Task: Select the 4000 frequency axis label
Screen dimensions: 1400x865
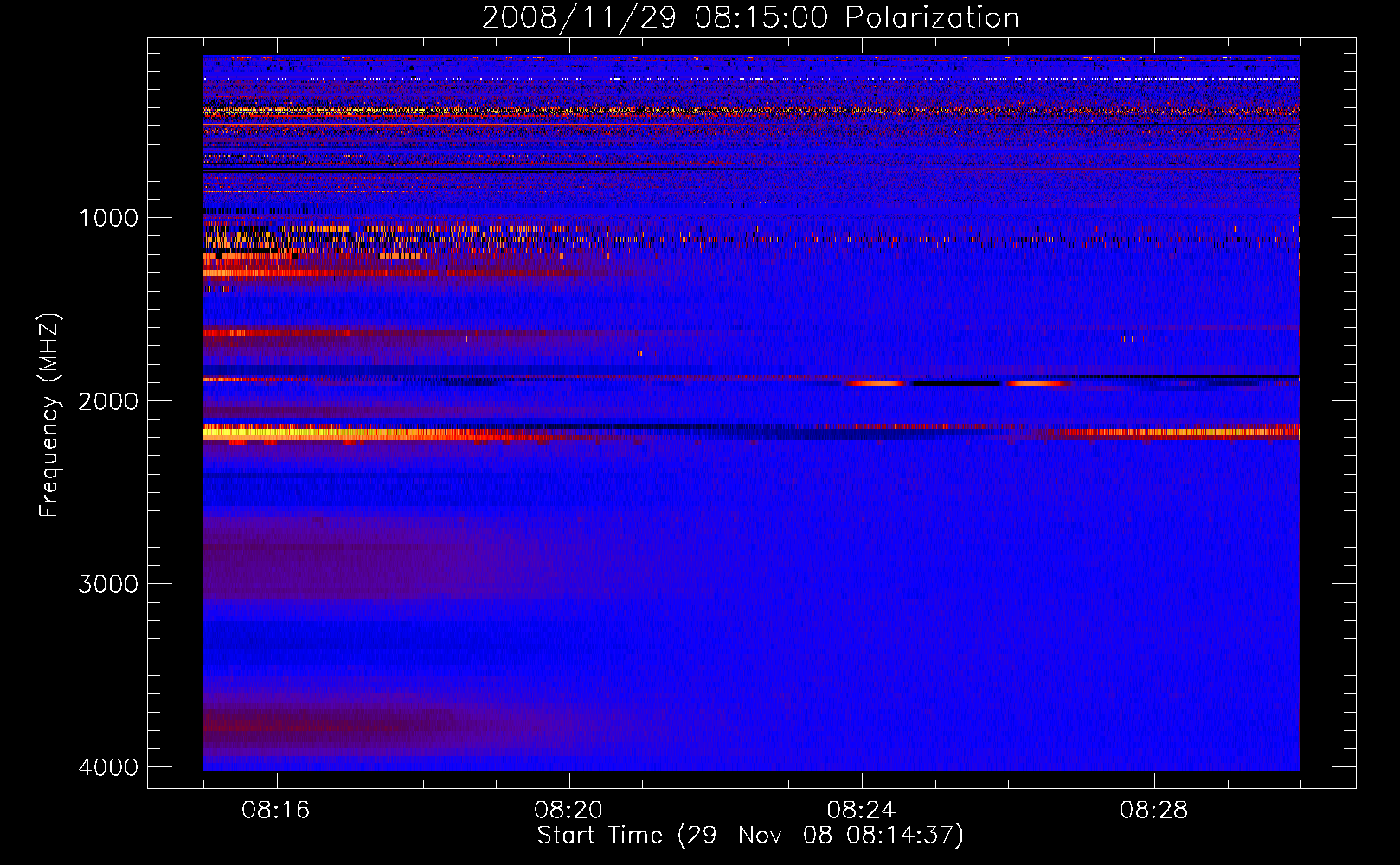Action: 108,767
